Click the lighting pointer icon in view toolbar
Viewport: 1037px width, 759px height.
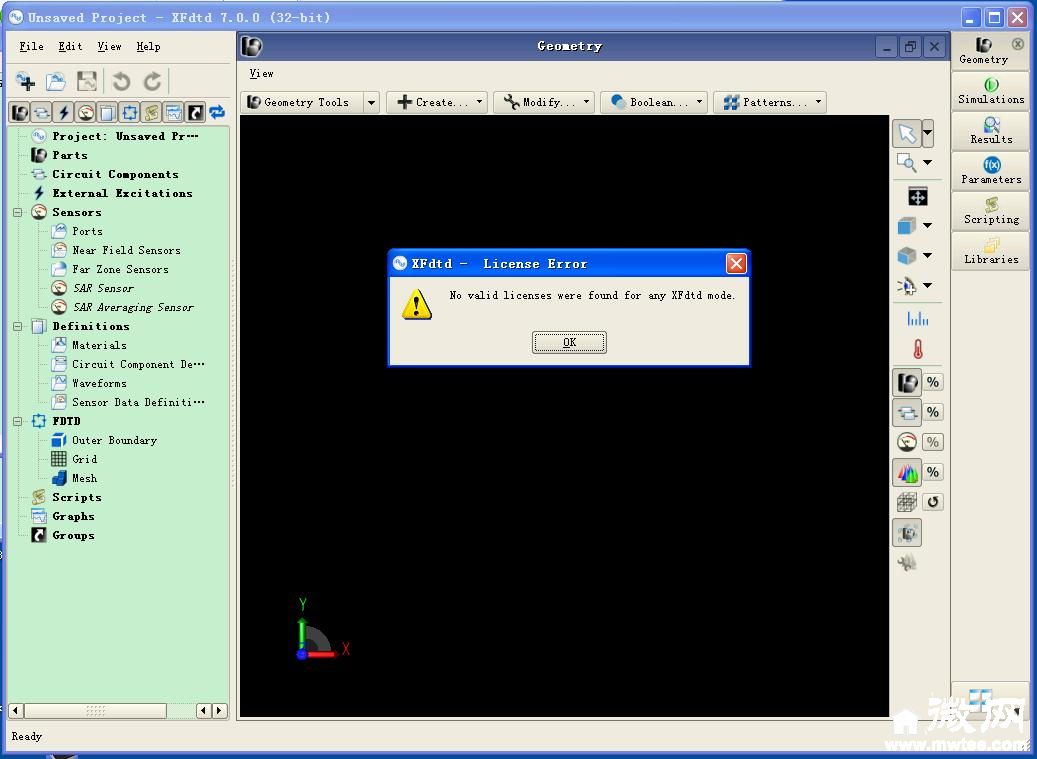pyautogui.click(x=906, y=286)
